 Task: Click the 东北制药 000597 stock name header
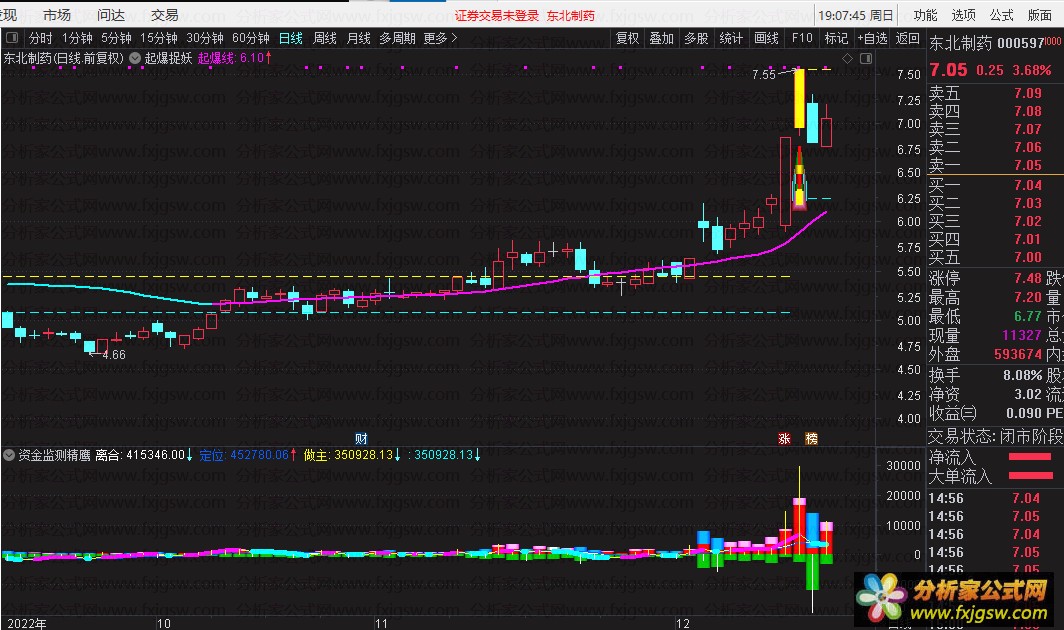pos(986,43)
